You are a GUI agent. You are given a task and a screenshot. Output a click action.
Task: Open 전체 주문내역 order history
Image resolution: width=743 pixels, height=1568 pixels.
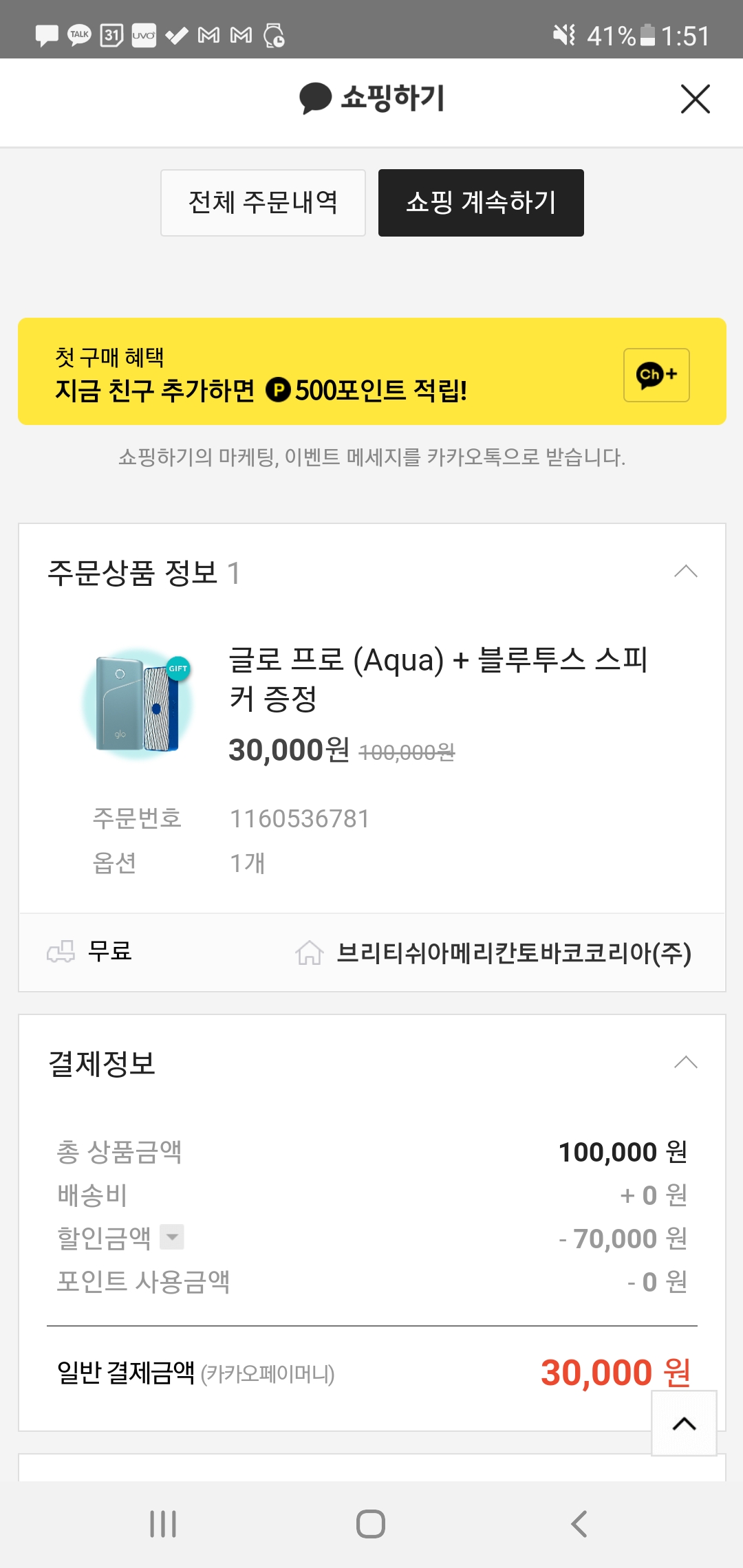(x=263, y=203)
